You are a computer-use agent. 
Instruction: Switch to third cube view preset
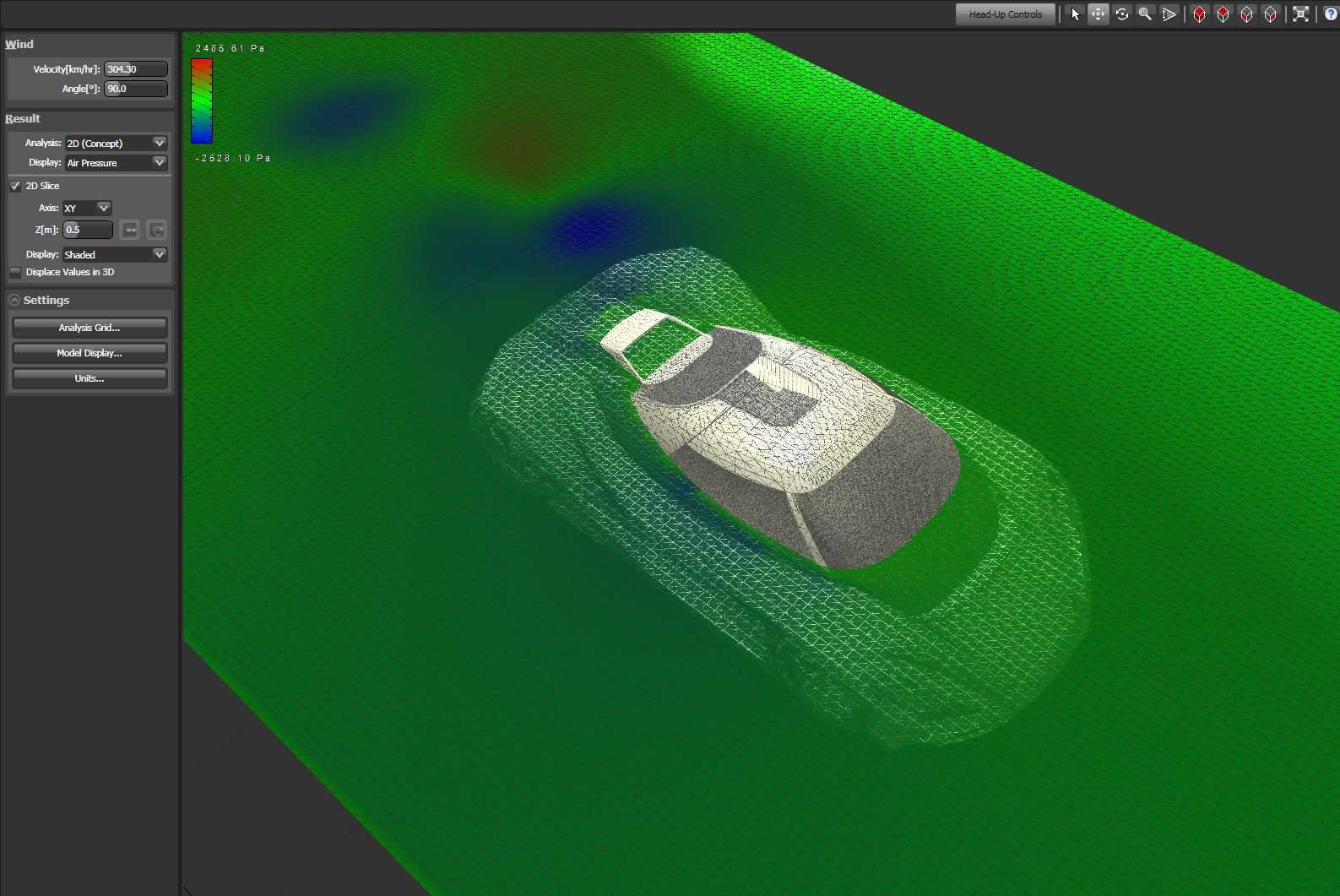pos(1246,14)
